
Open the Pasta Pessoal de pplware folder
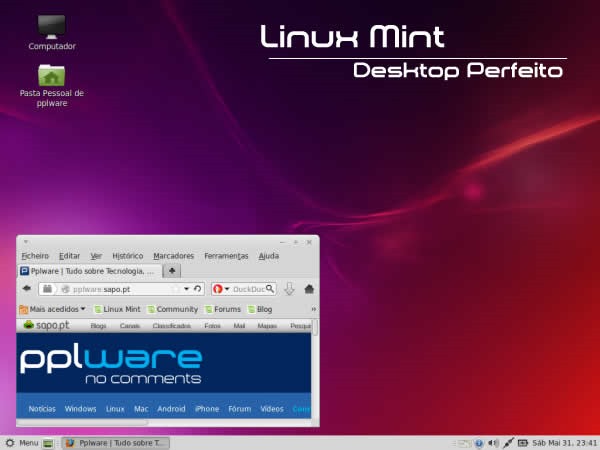52,86
